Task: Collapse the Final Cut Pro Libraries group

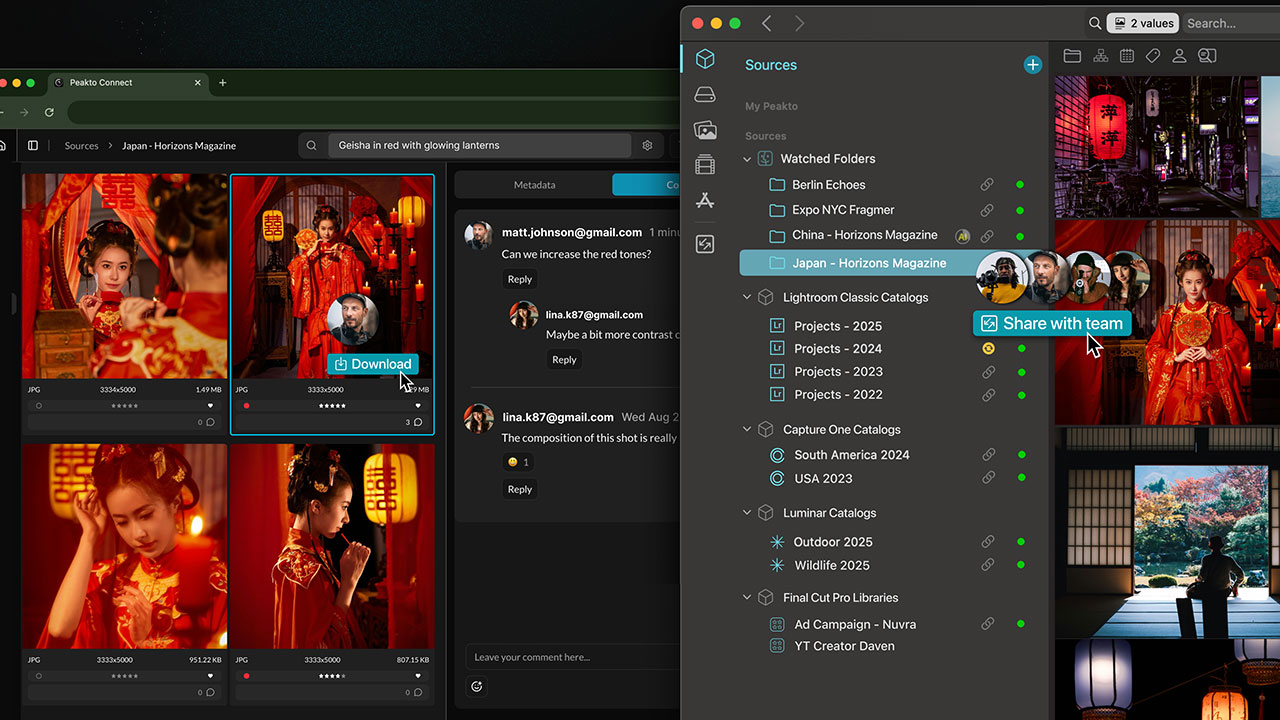Action: point(747,598)
